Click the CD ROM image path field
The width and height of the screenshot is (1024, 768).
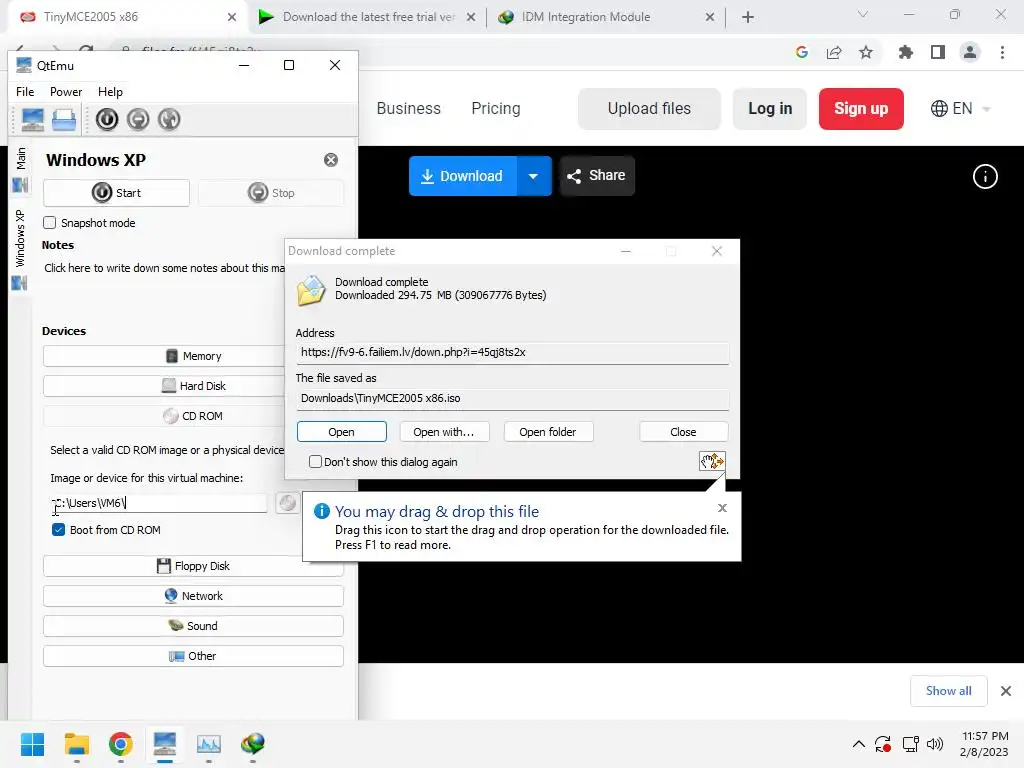159,503
